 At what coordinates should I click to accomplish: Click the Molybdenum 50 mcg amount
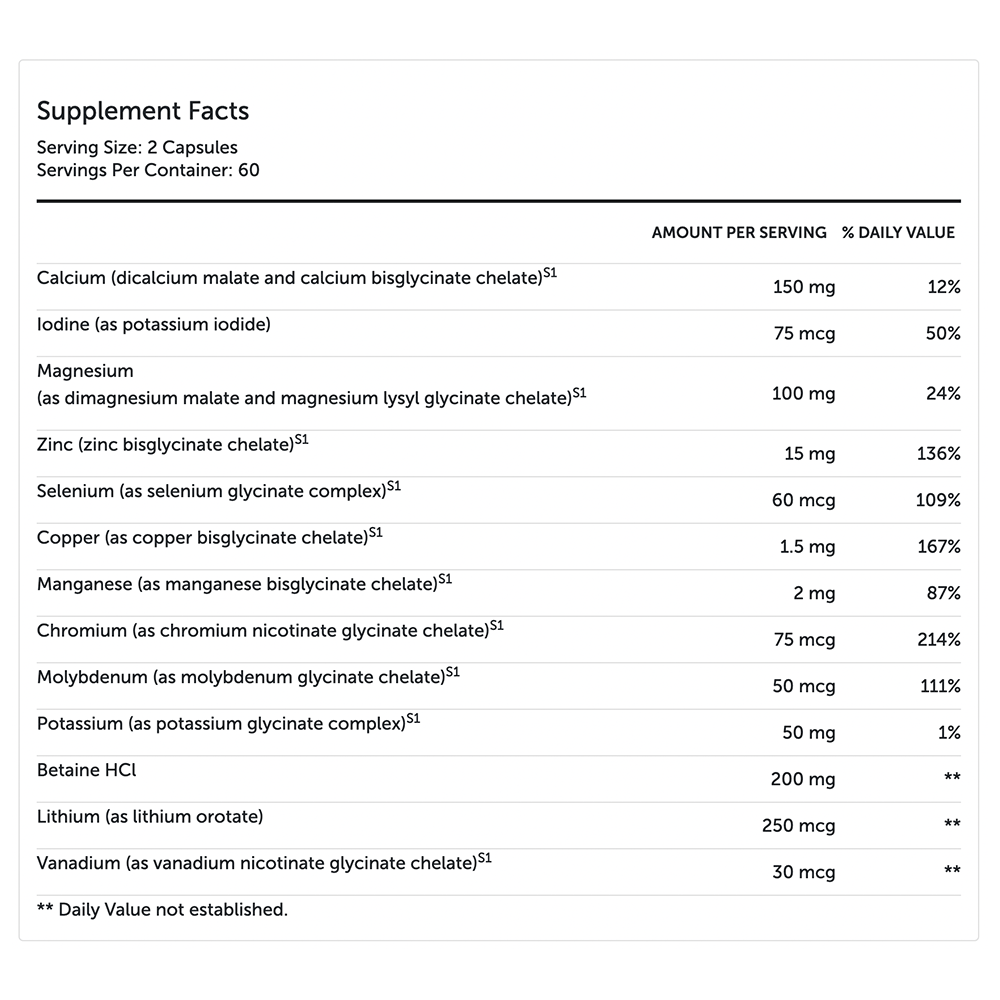click(x=803, y=686)
